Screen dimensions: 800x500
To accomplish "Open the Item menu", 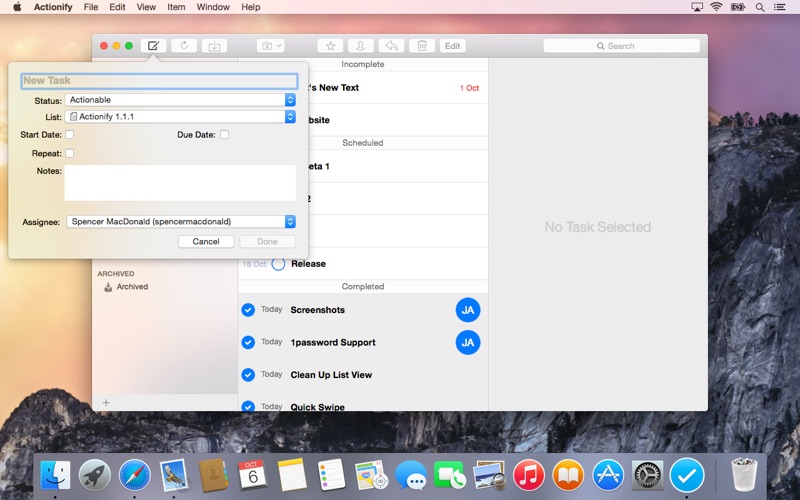I will (x=176, y=7).
